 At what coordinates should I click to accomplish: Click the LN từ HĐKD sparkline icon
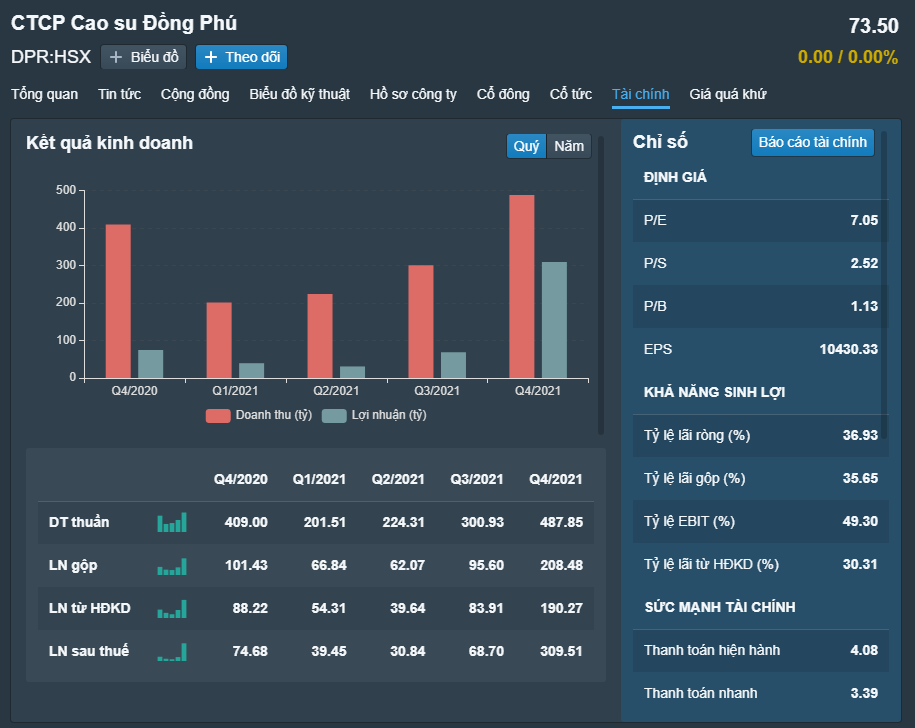[x=171, y=609]
